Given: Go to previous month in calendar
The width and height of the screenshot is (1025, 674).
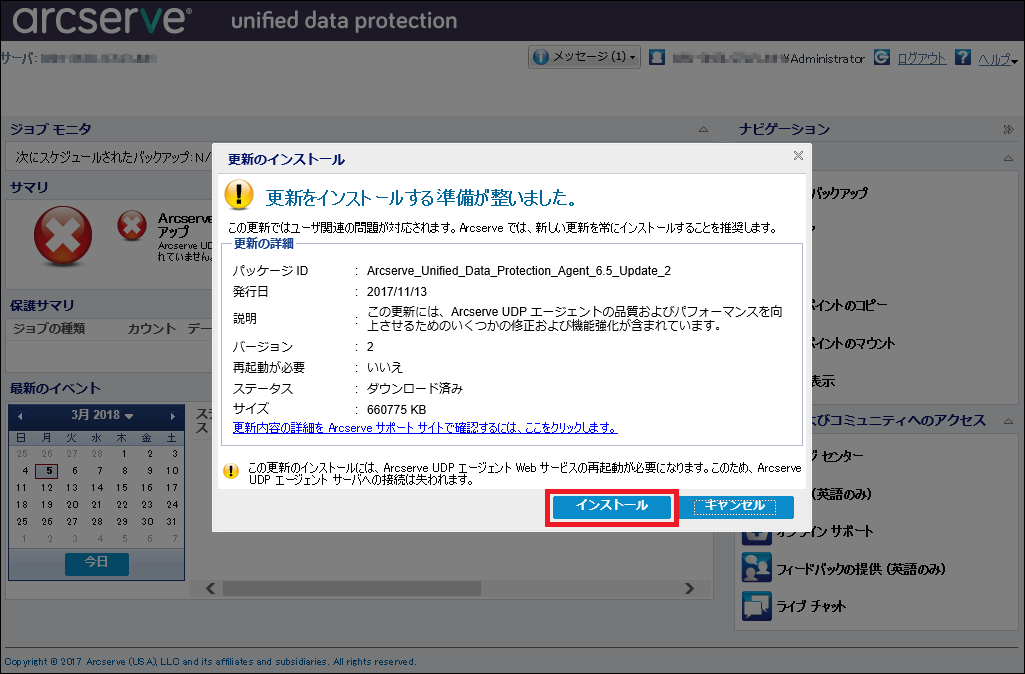Looking at the screenshot, I should [x=20, y=416].
